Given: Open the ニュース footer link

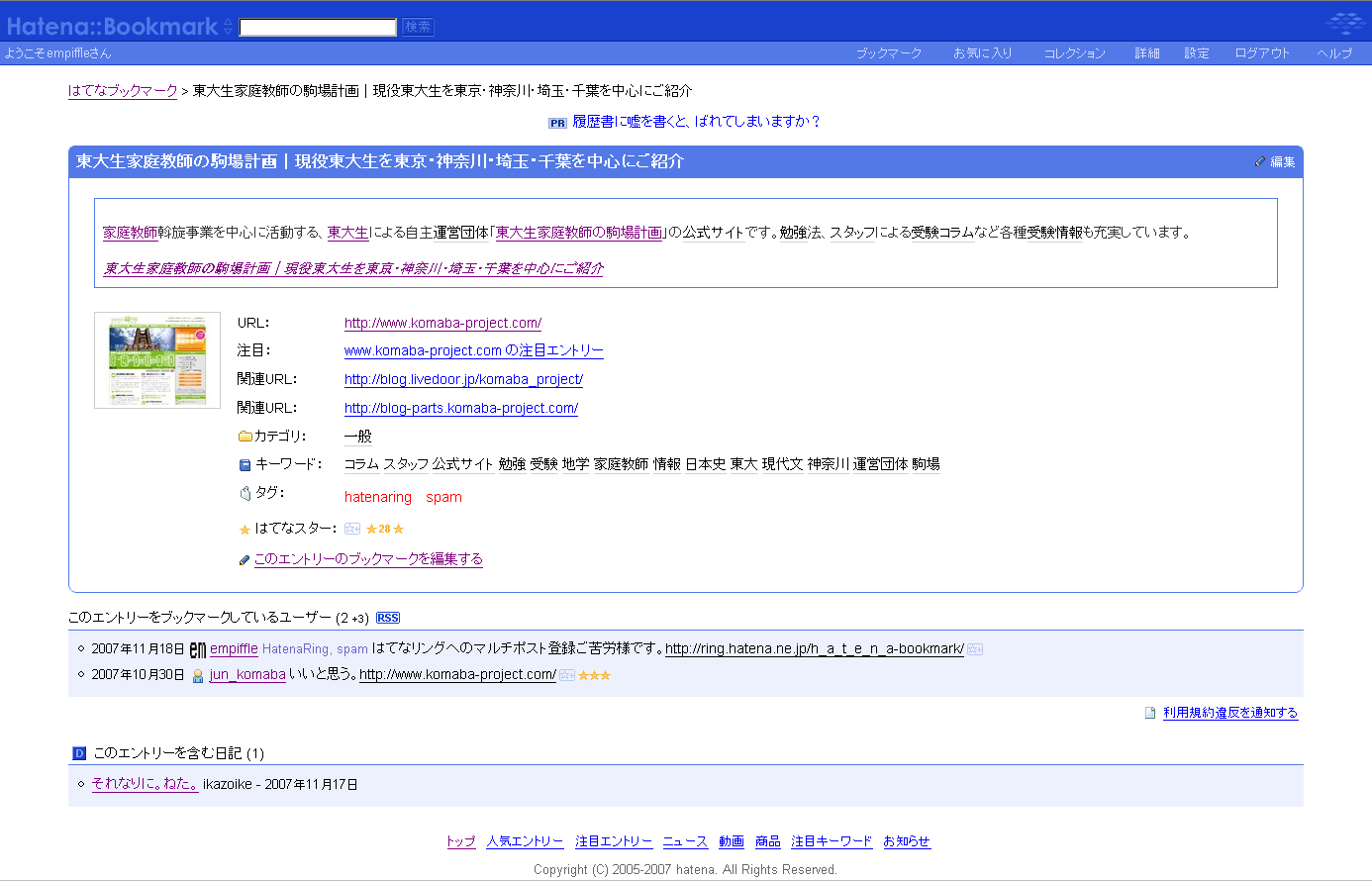Looking at the screenshot, I should click(685, 841).
